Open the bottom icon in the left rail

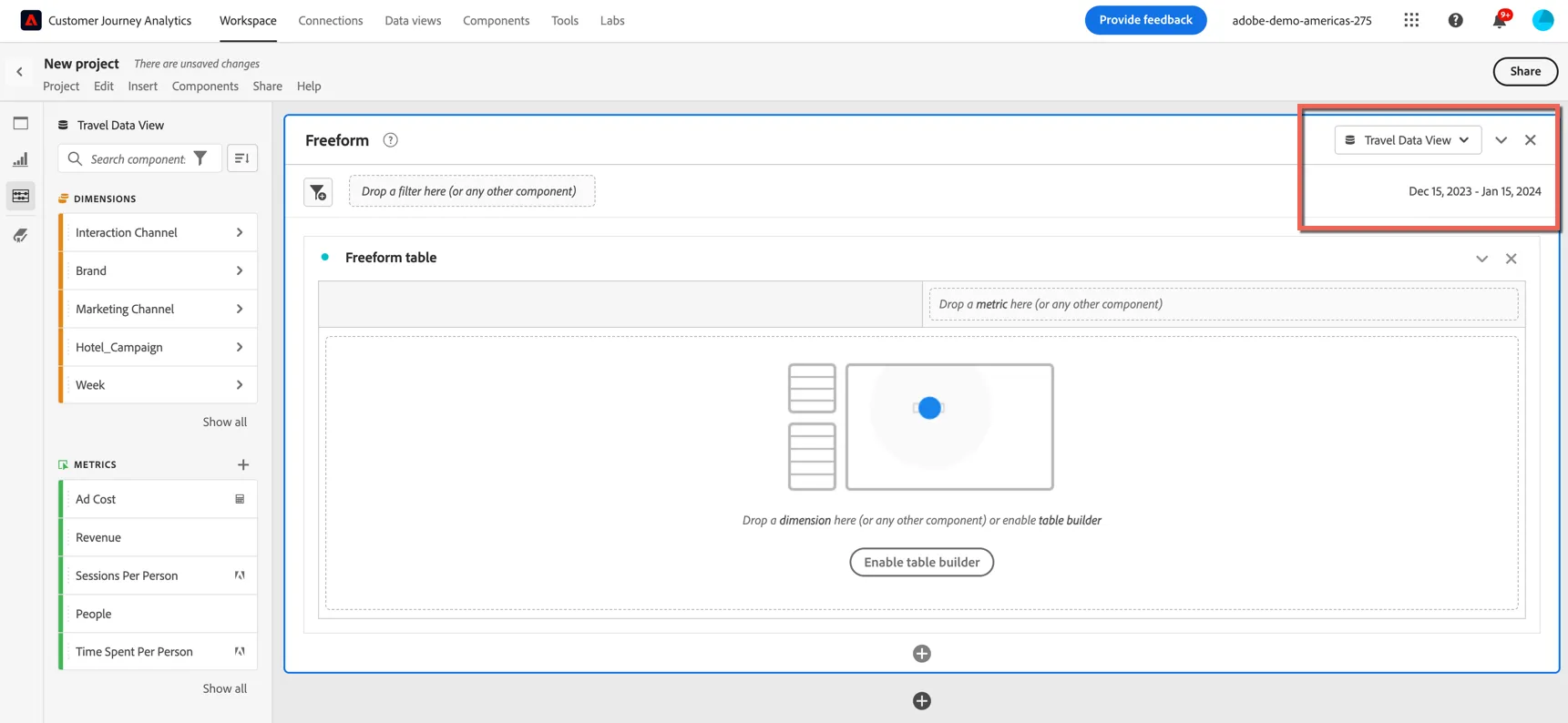click(21, 235)
